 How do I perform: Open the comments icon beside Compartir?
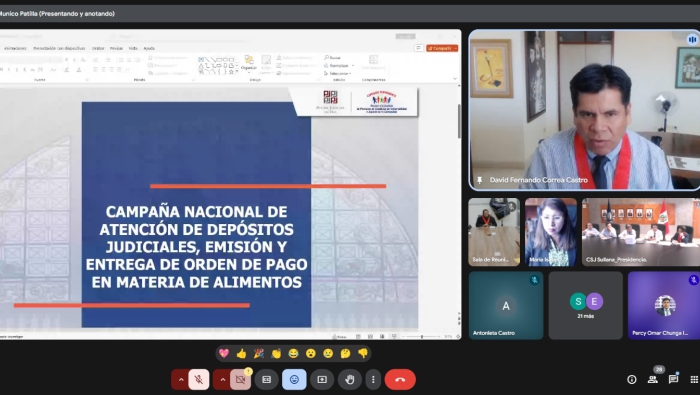419,48
